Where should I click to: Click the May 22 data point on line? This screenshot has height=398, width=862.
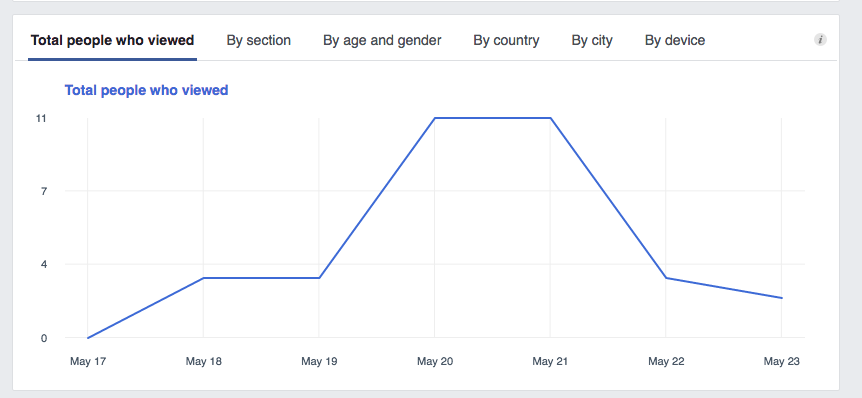(666, 278)
